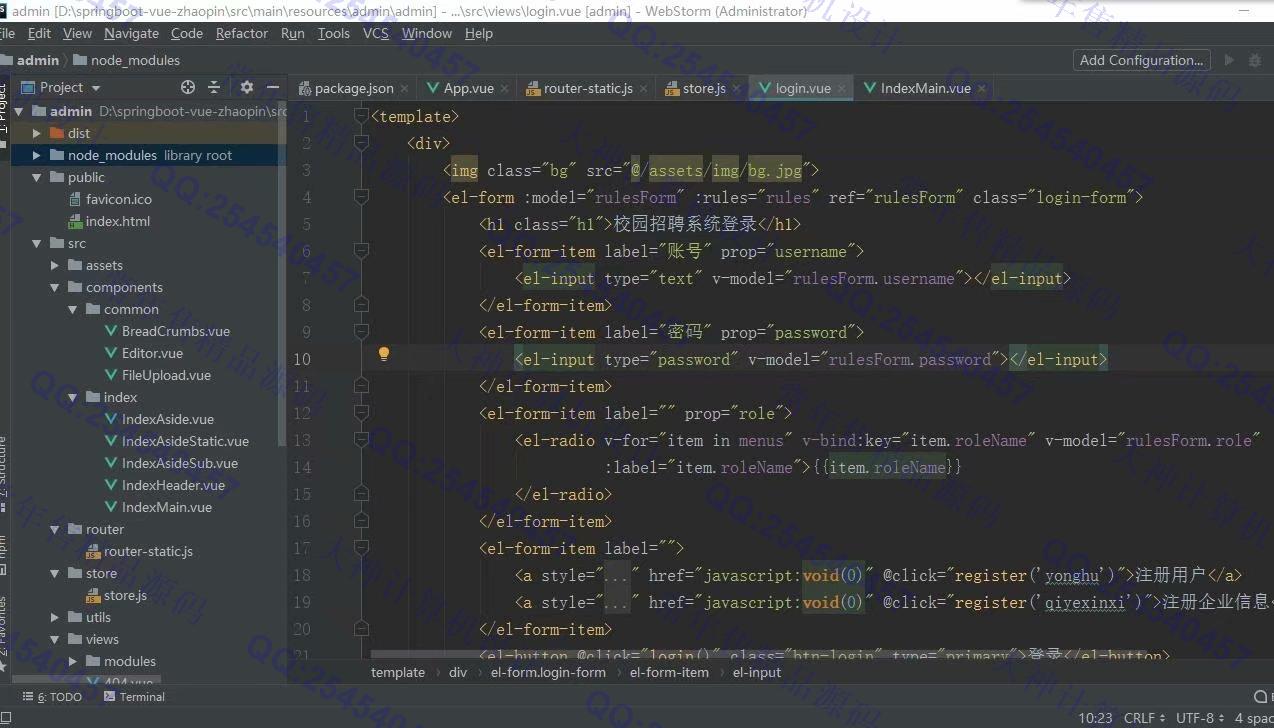1274x728 pixels.
Task: Open the Window menu
Action: [427, 33]
